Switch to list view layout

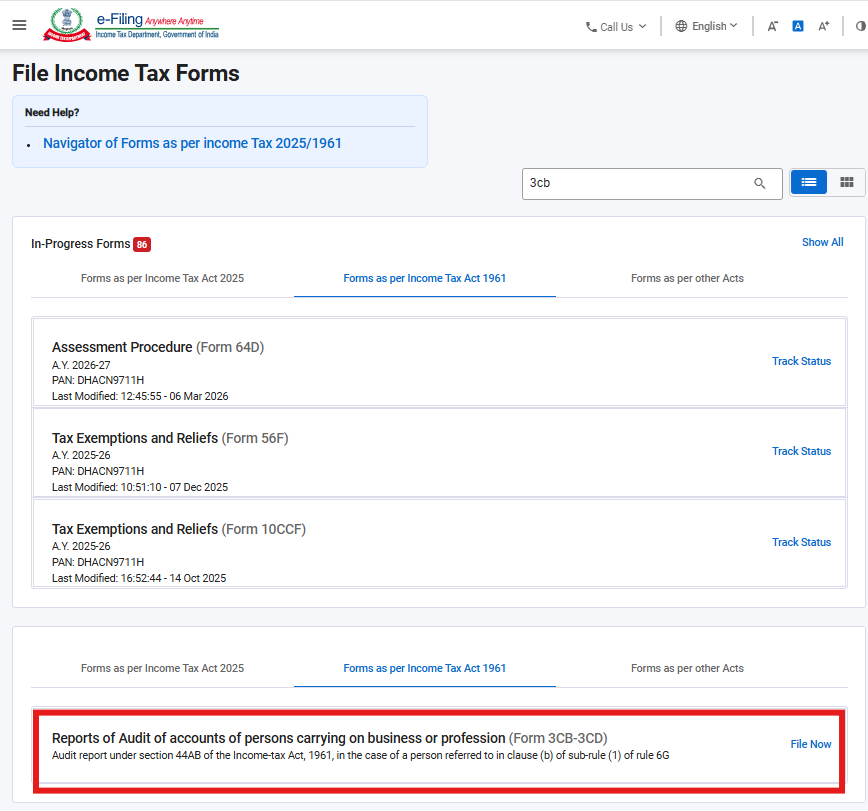[809, 182]
